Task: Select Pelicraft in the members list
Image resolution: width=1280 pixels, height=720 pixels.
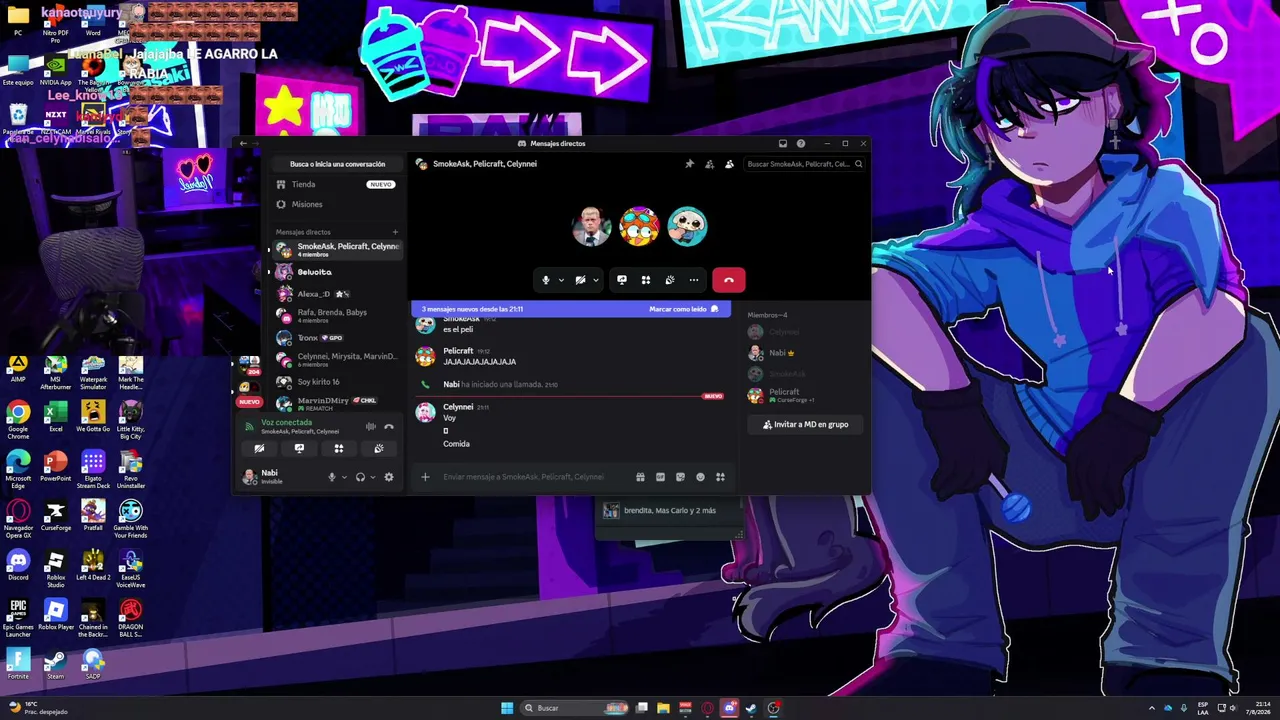Action: point(805,395)
